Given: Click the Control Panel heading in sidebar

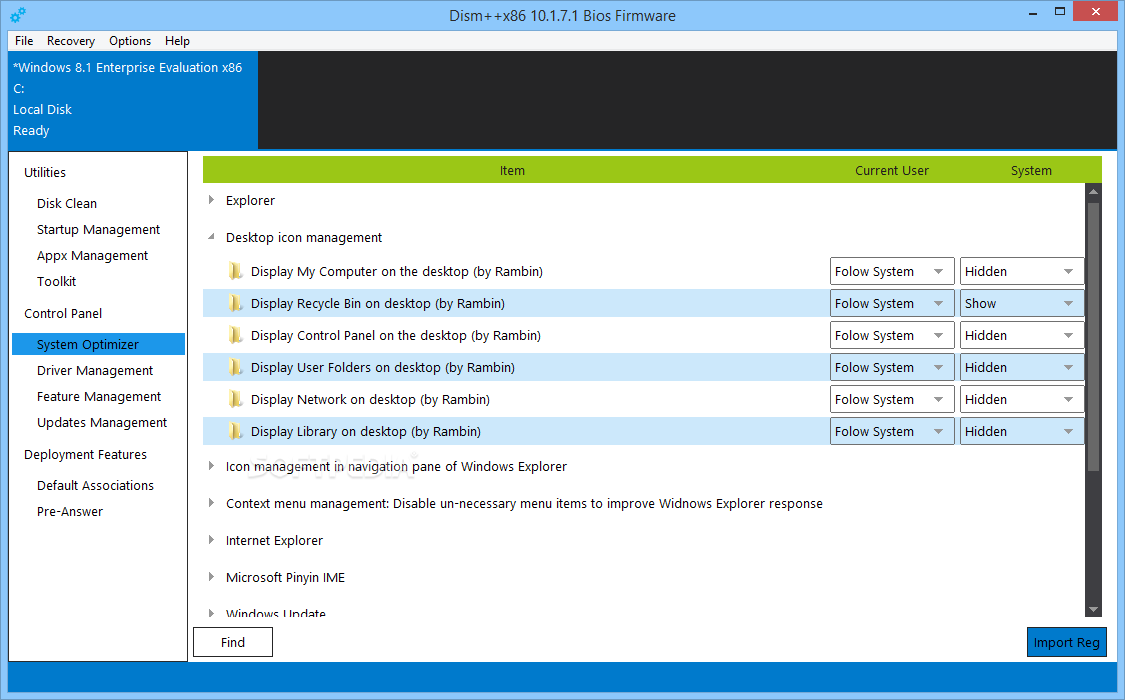Looking at the screenshot, I should point(63,313).
